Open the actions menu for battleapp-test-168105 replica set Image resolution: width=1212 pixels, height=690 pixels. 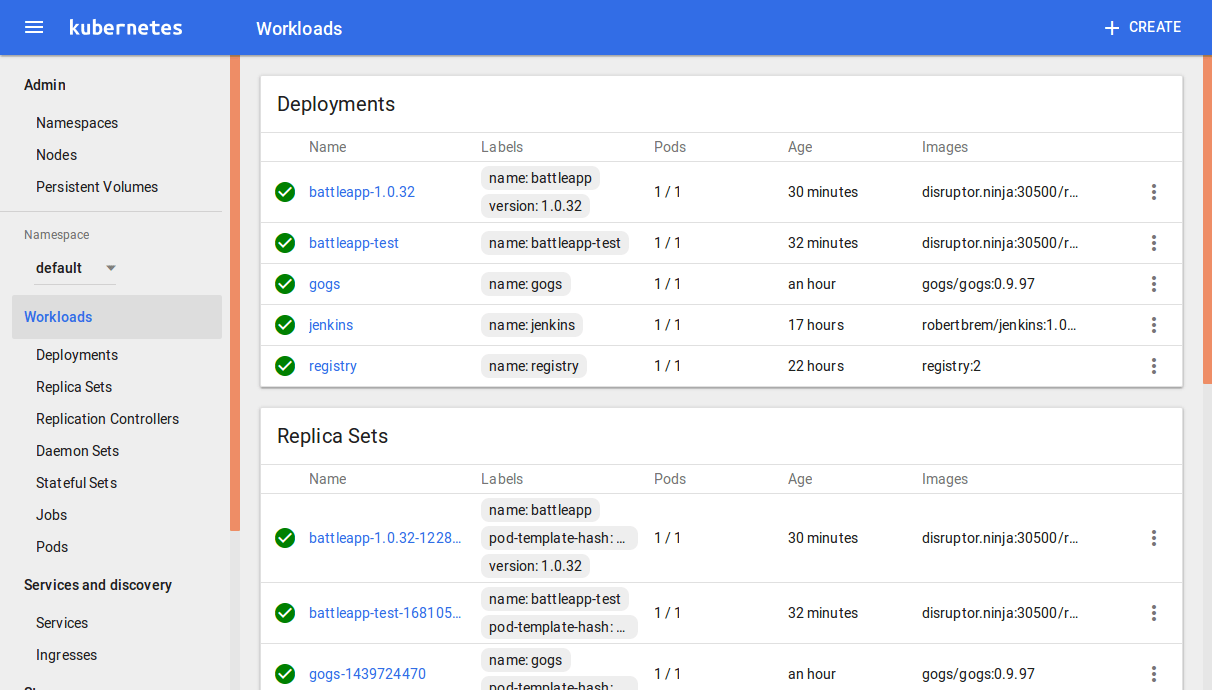click(1154, 612)
